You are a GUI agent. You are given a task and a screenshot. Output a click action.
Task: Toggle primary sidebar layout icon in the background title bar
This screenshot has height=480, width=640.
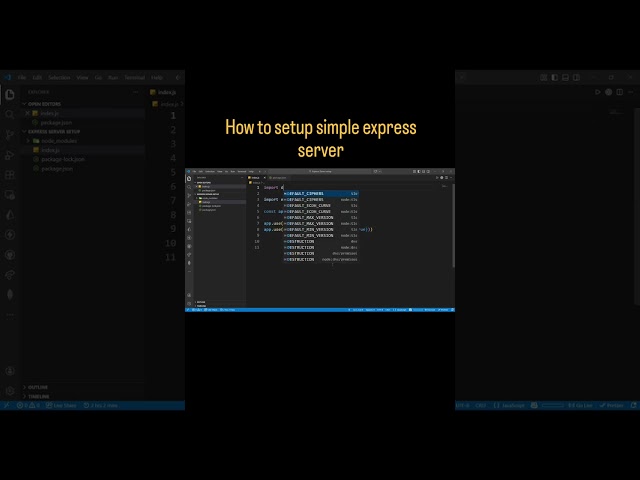pos(554,77)
